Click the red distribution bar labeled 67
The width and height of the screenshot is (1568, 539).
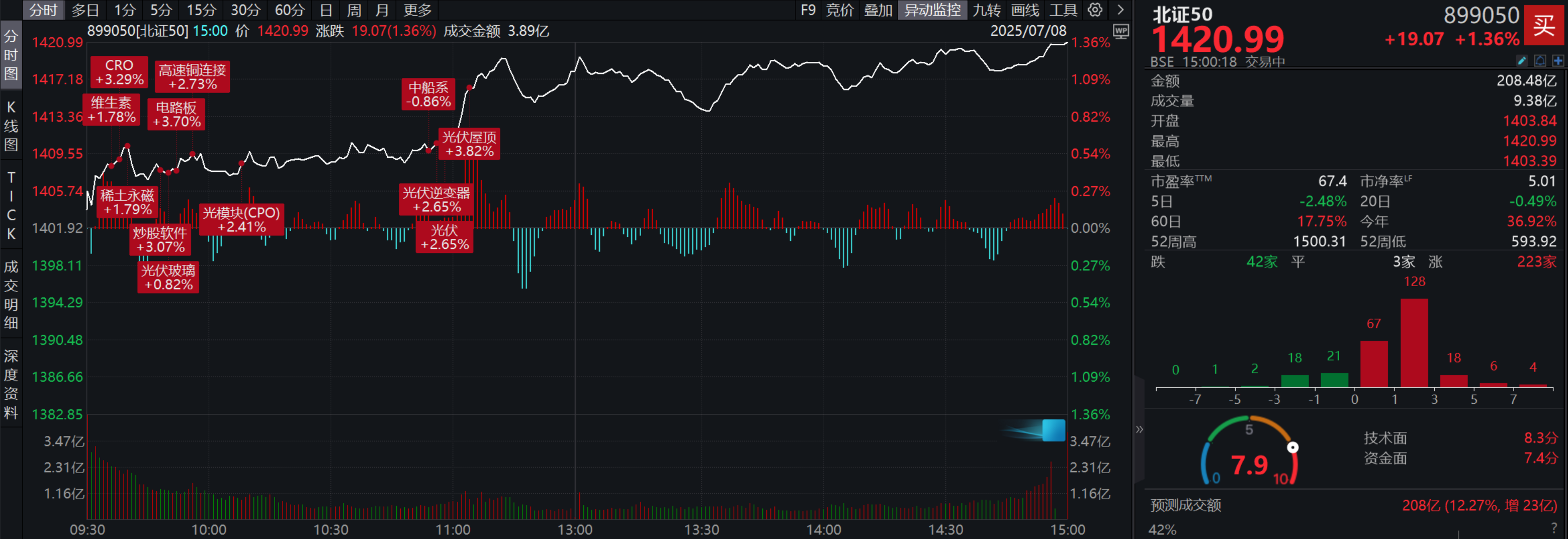(1374, 364)
